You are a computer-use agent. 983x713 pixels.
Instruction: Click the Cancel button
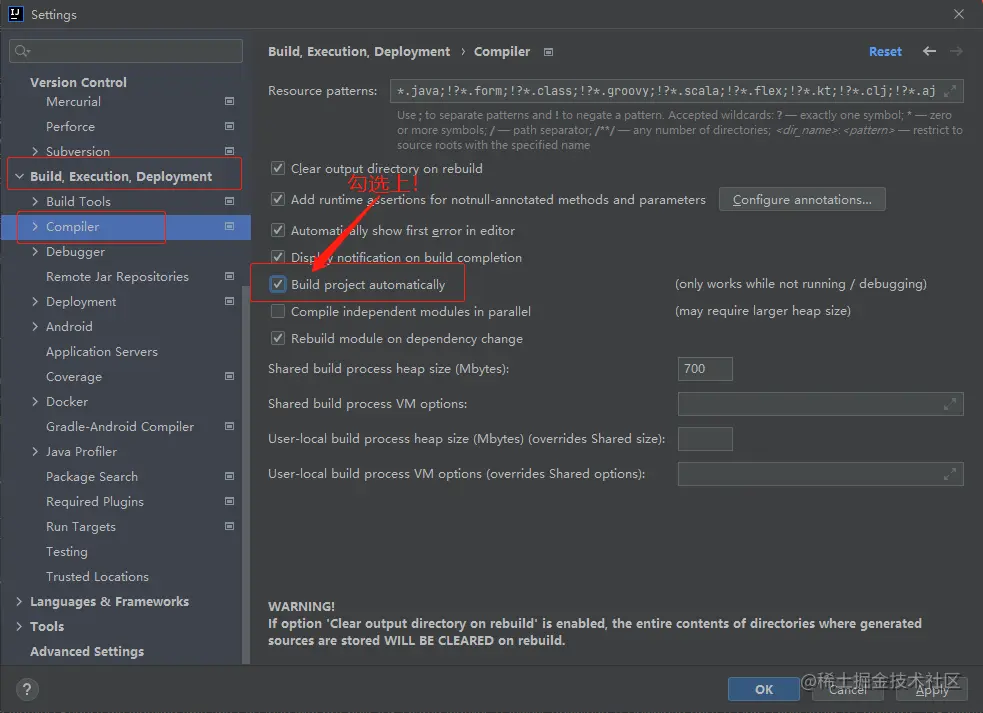click(x=848, y=689)
